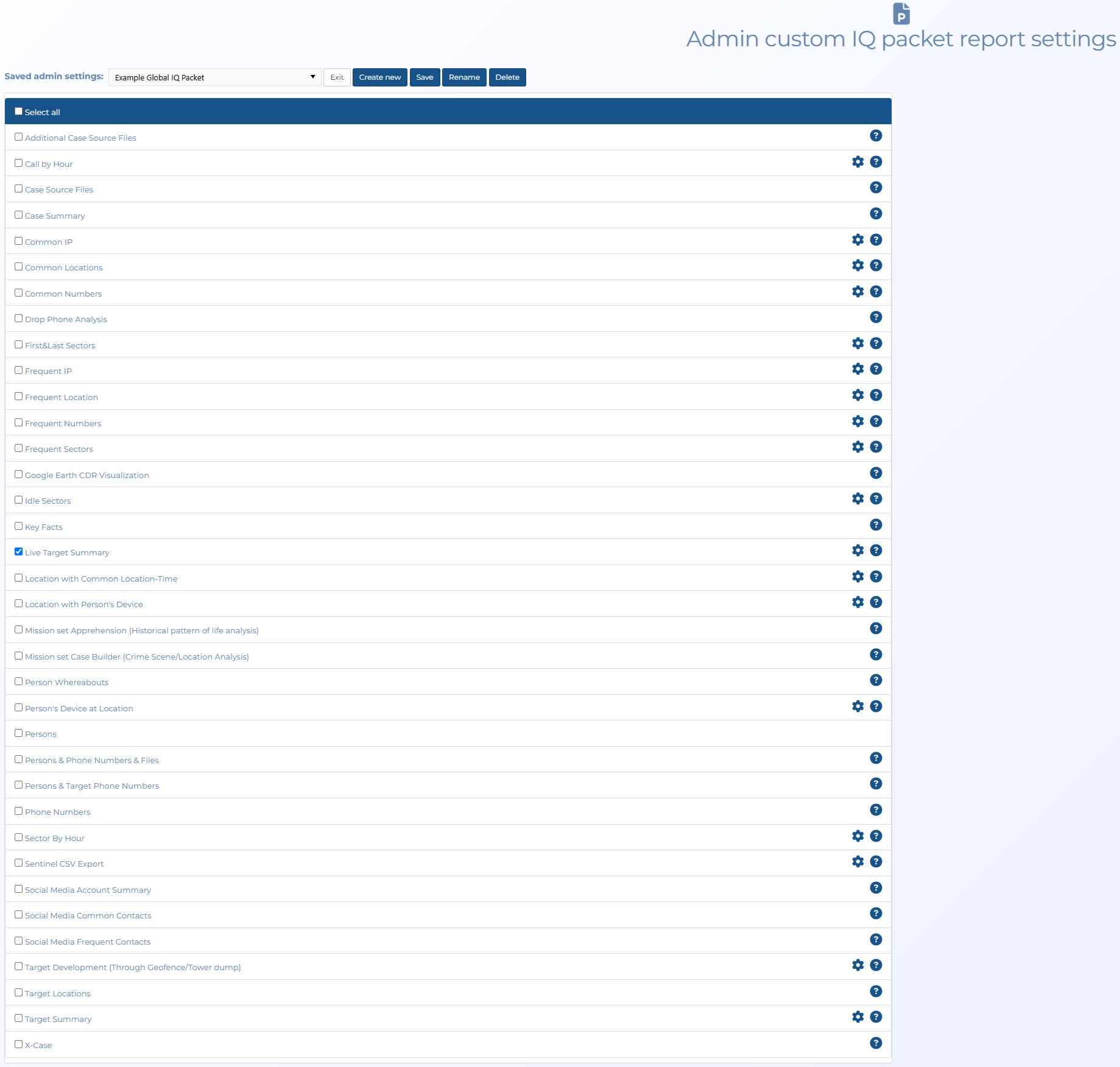
Task: Open Sentinel CSV Export gear settings
Action: 858,862
